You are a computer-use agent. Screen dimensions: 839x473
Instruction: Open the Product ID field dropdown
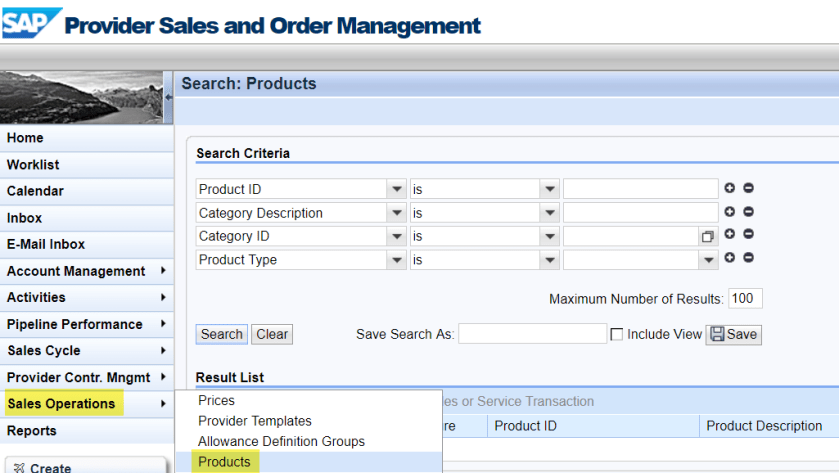[x=396, y=189]
